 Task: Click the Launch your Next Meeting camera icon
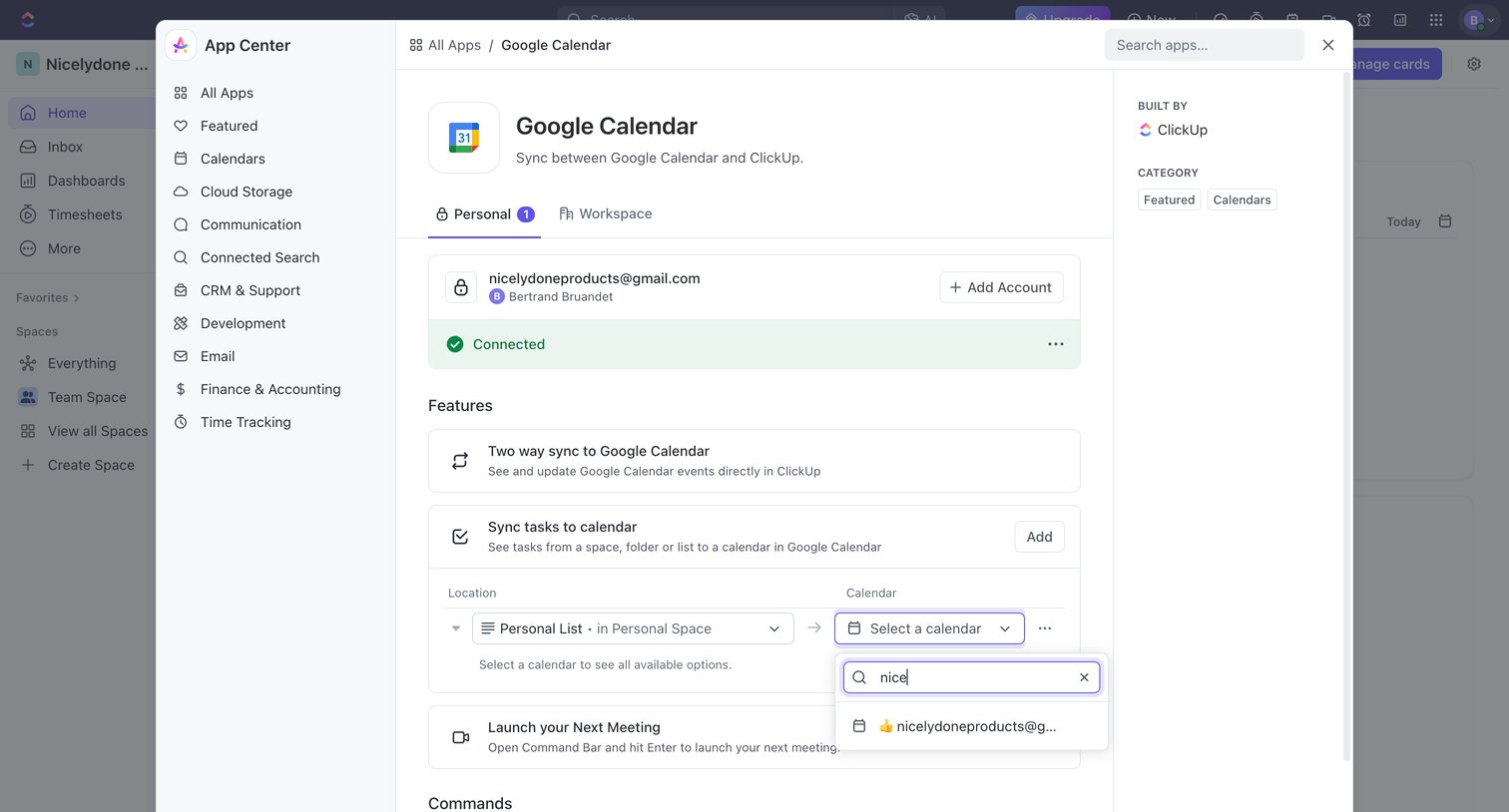pos(460,737)
